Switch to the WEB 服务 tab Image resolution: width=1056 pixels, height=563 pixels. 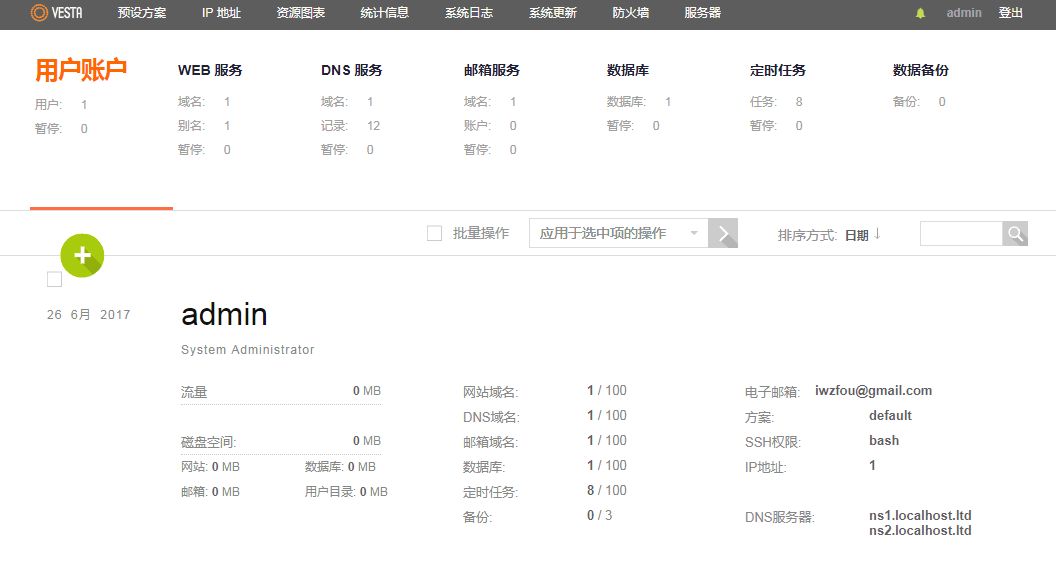pyautogui.click(x=210, y=70)
